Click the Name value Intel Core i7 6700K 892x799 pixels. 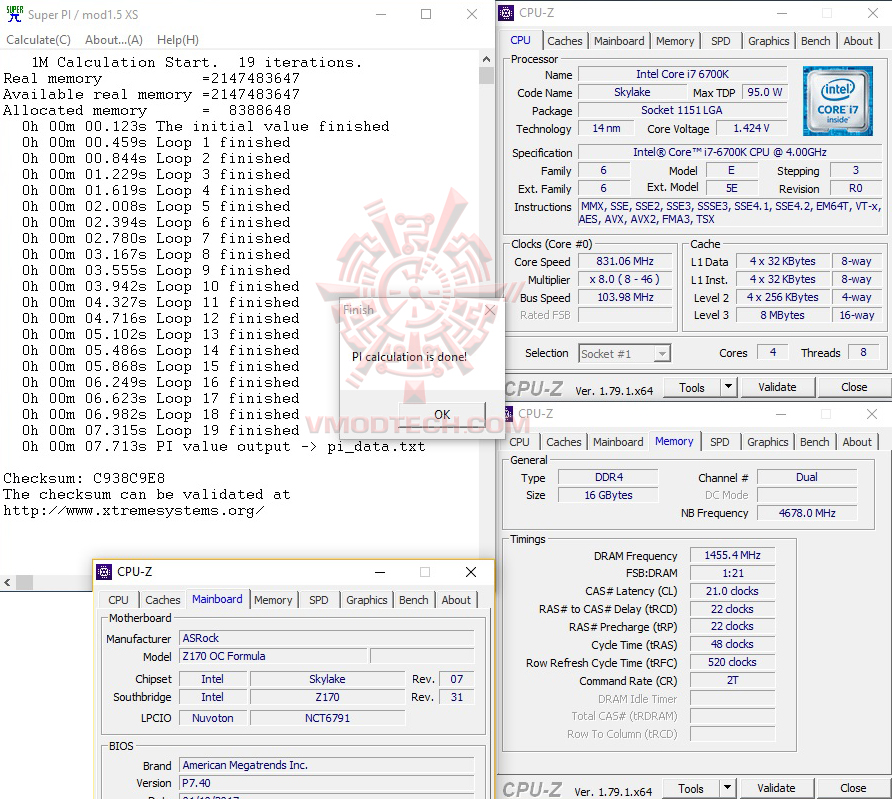[682, 74]
